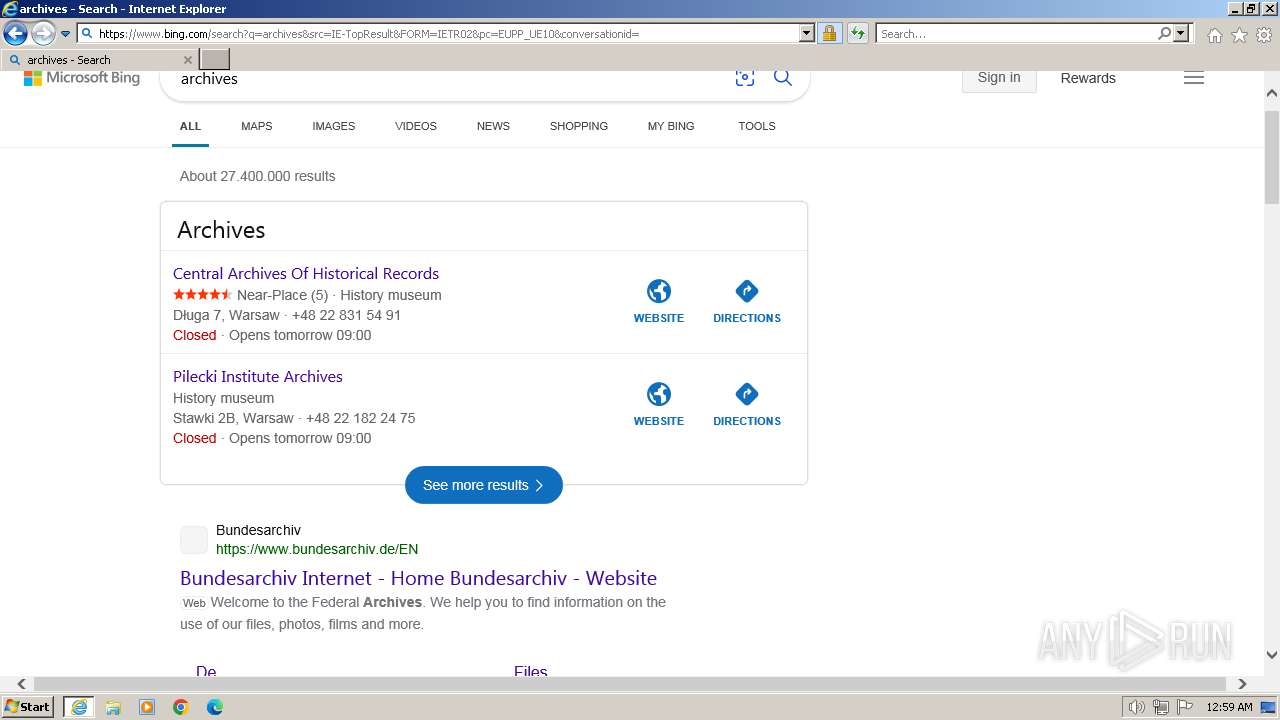Go forward with the IE forward arrow
1280x720 pixels.
[43, 33]
